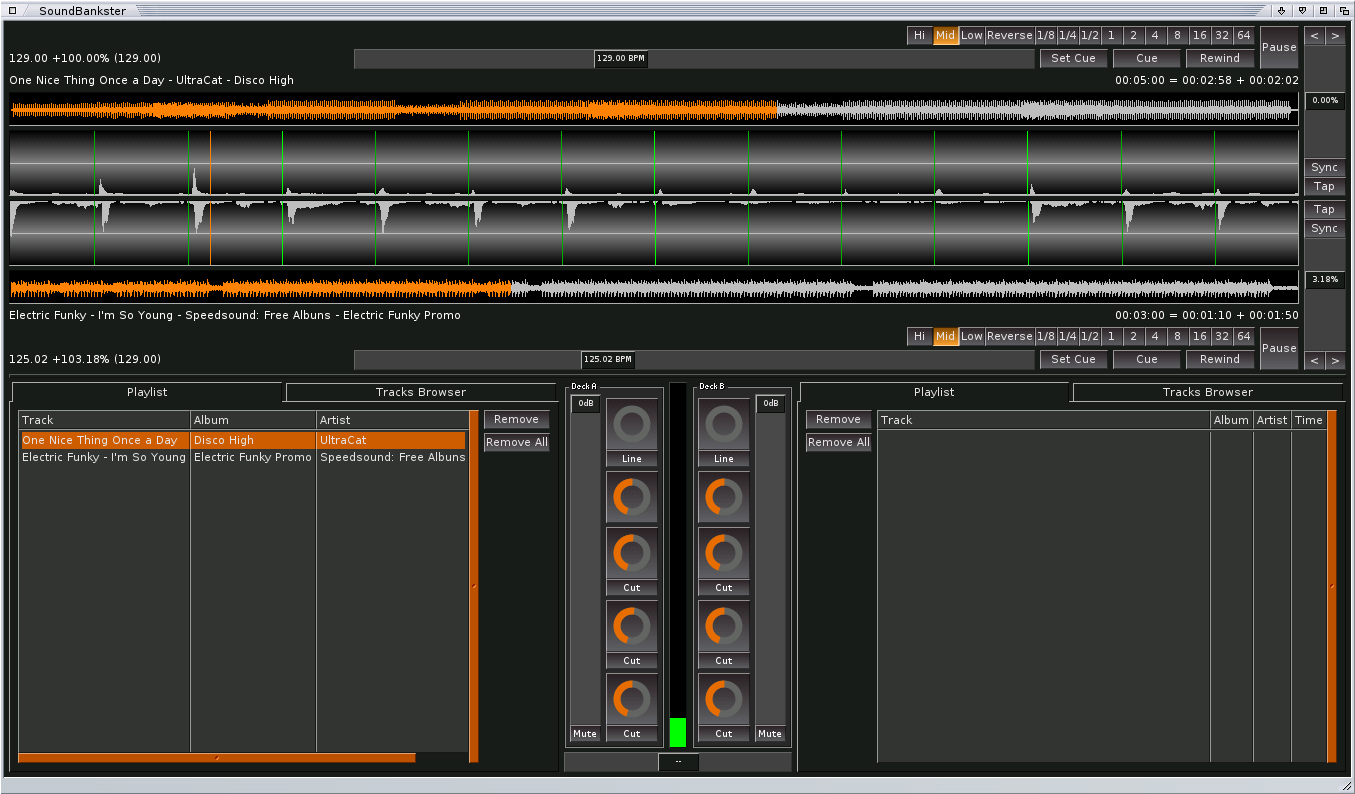The width and height of the screenshot is (1355, 794).
Task: Enable Hi filter on the bottom deck
Action: click(919, 337)
